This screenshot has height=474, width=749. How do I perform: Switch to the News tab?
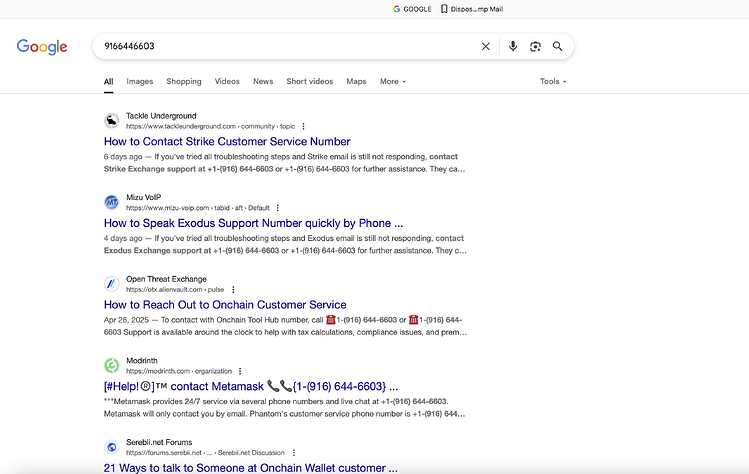click(263, 81)
